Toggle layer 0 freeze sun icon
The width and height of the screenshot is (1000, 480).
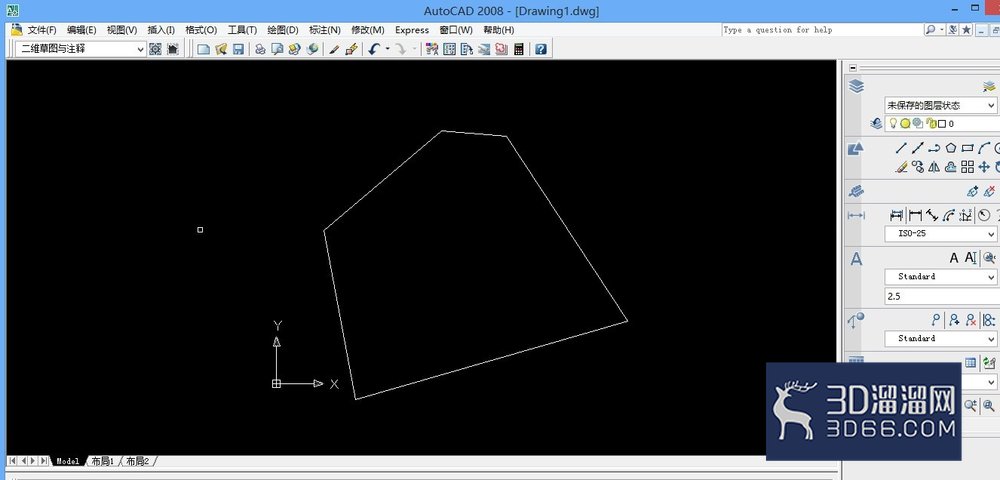pos(905,124)
